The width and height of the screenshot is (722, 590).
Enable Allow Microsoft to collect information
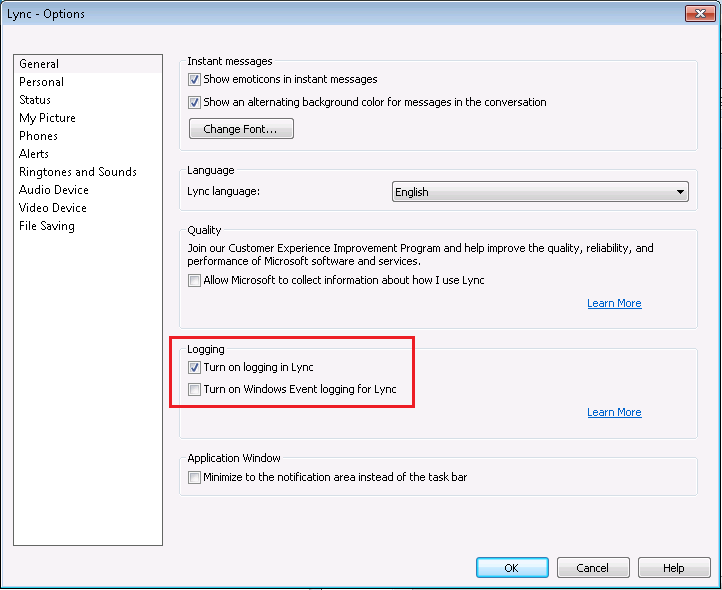pos(194,280)
